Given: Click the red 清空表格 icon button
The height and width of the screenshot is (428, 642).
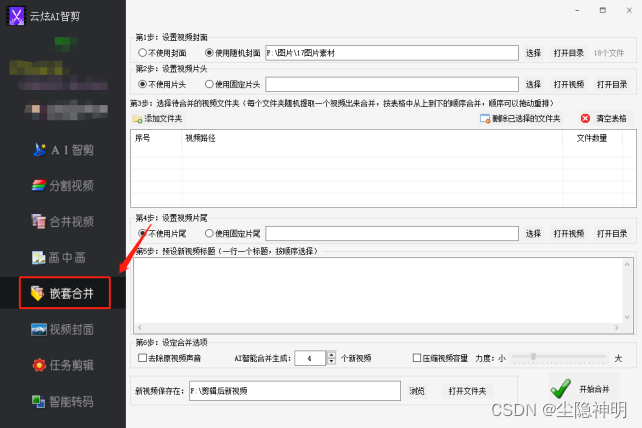Looking at the screenshot, I should [x=604, y=118].
